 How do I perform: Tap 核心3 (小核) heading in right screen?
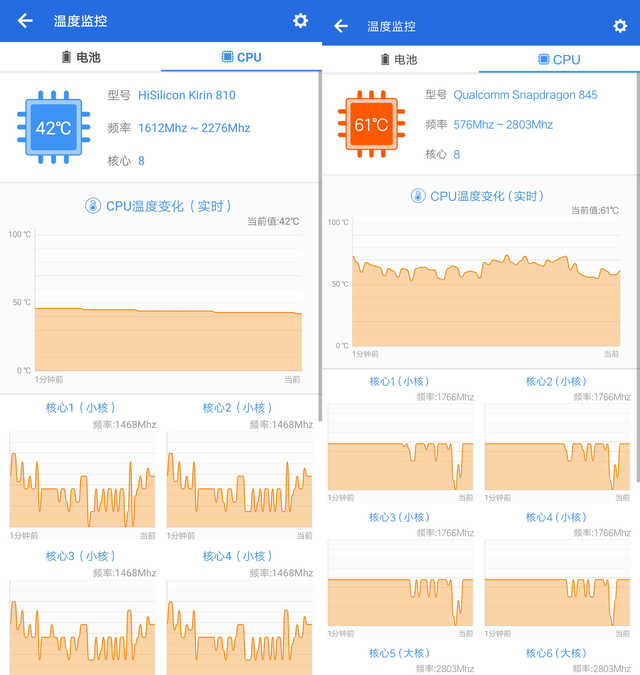tap(399, 517)
